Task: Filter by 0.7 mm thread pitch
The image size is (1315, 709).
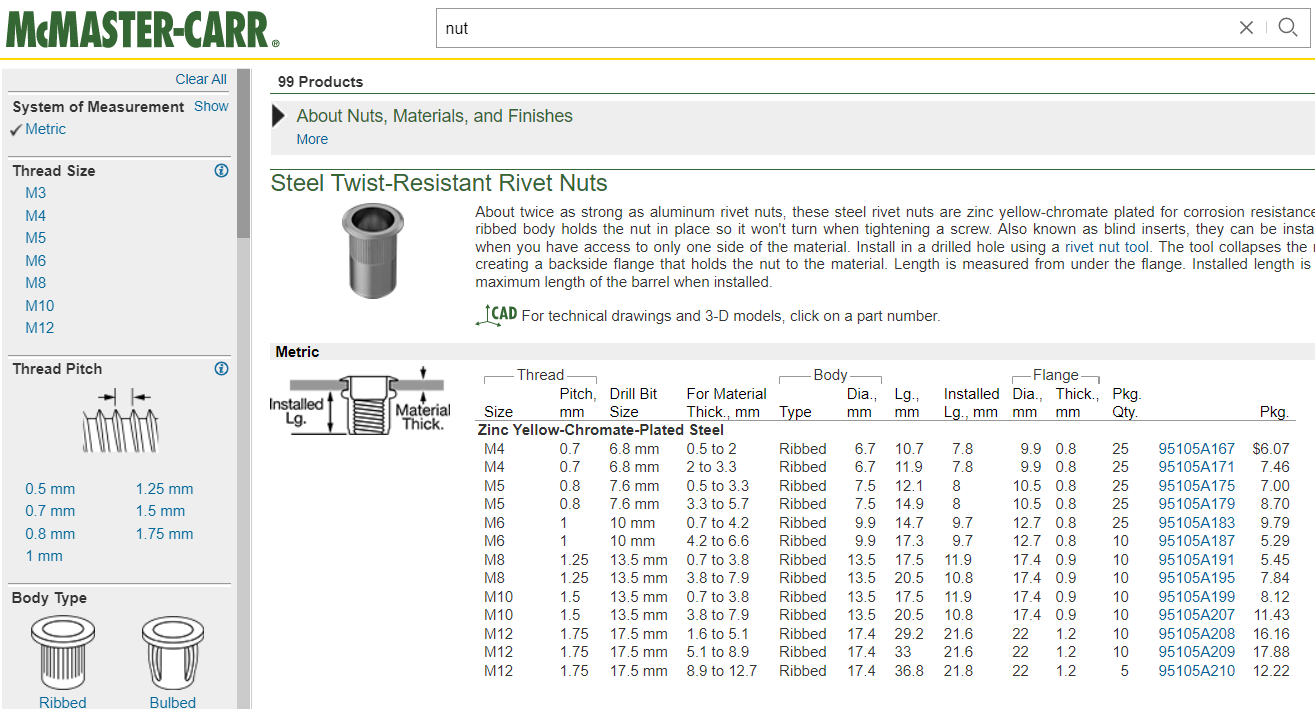Action: pyautogui.click(x=50, y=511)
